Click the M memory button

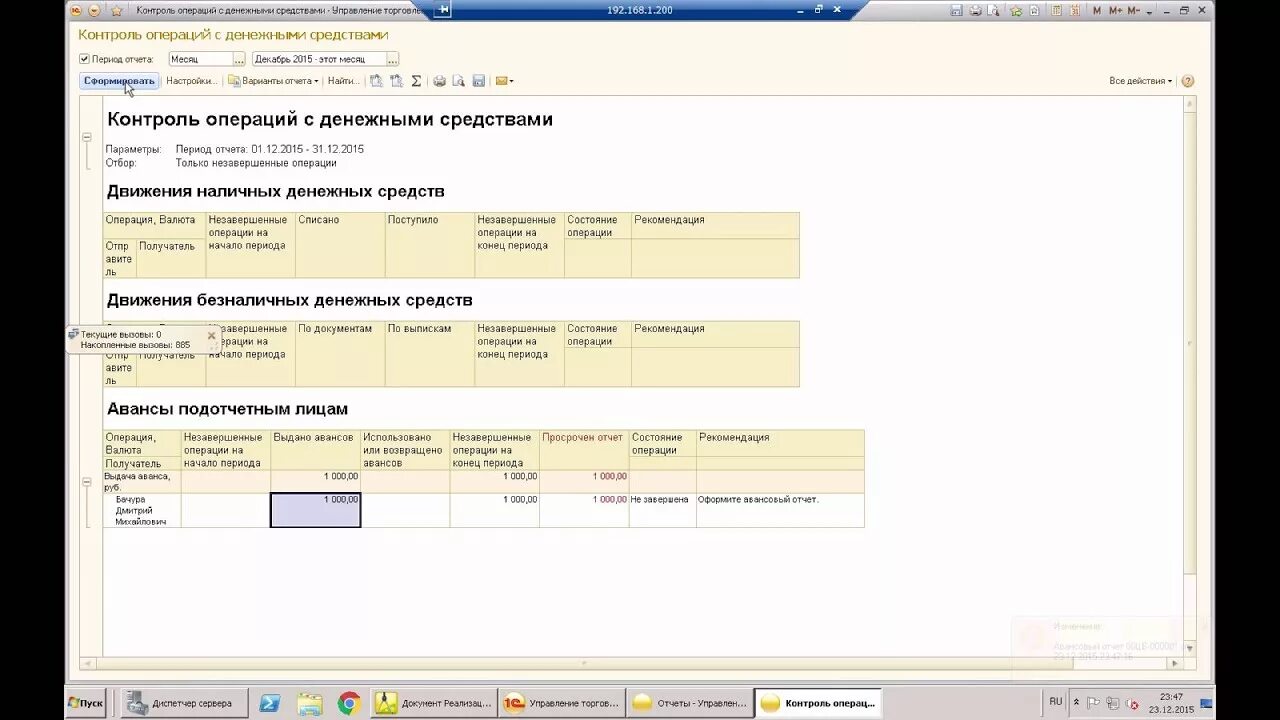[x=1097, y=10]
